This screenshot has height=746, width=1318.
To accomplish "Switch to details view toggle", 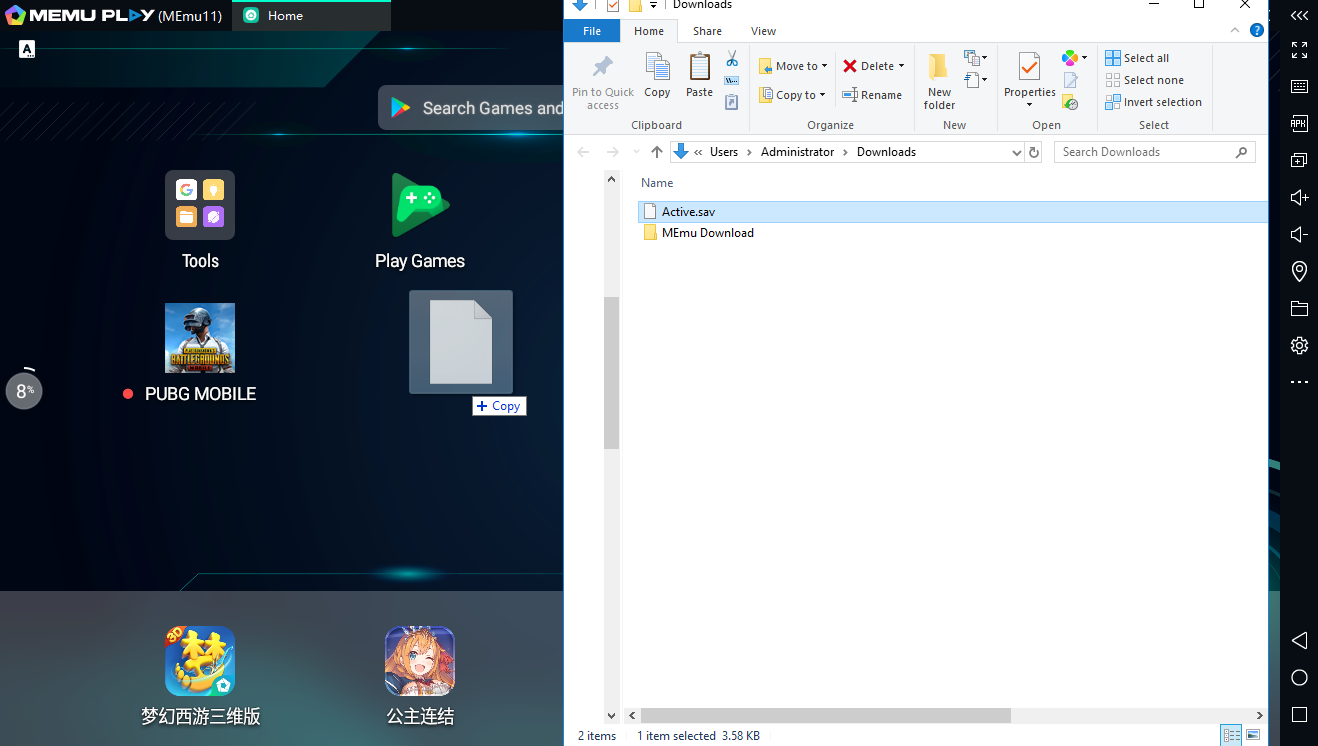I will (1232, 736).
